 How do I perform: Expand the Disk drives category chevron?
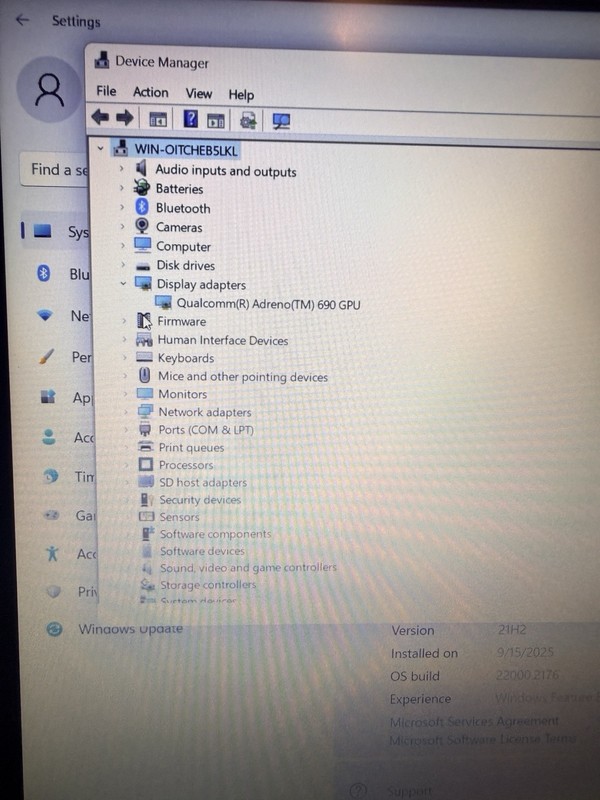(122, 264)
